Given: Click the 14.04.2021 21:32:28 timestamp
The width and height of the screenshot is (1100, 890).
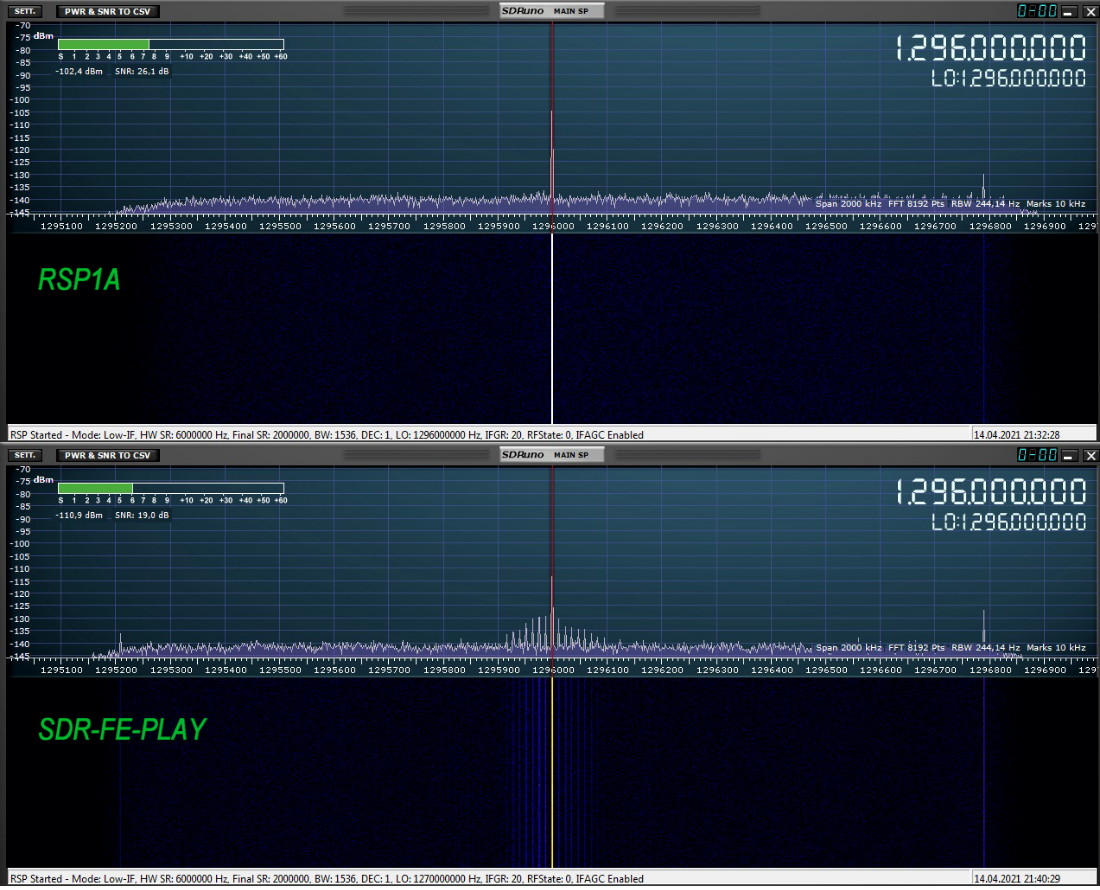Looking at the screenshot, I should click(x=1017, y=435).
